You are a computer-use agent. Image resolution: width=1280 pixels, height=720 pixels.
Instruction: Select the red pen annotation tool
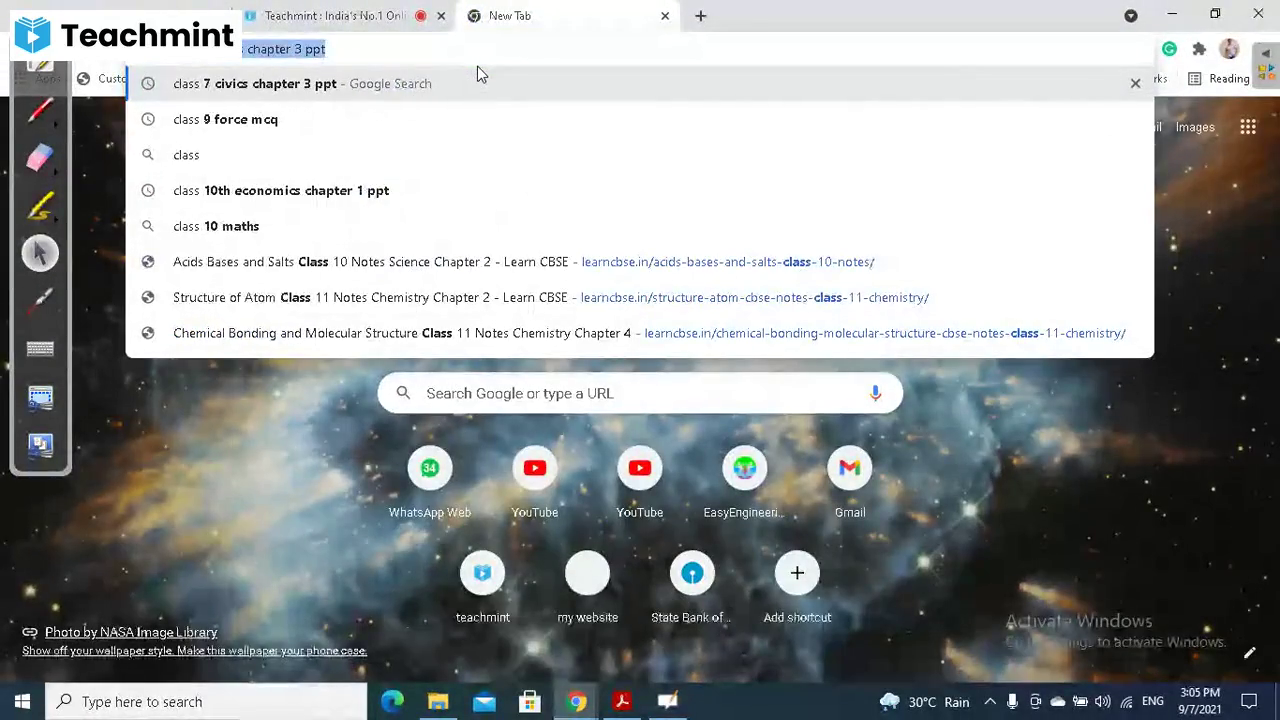[40, 110]
